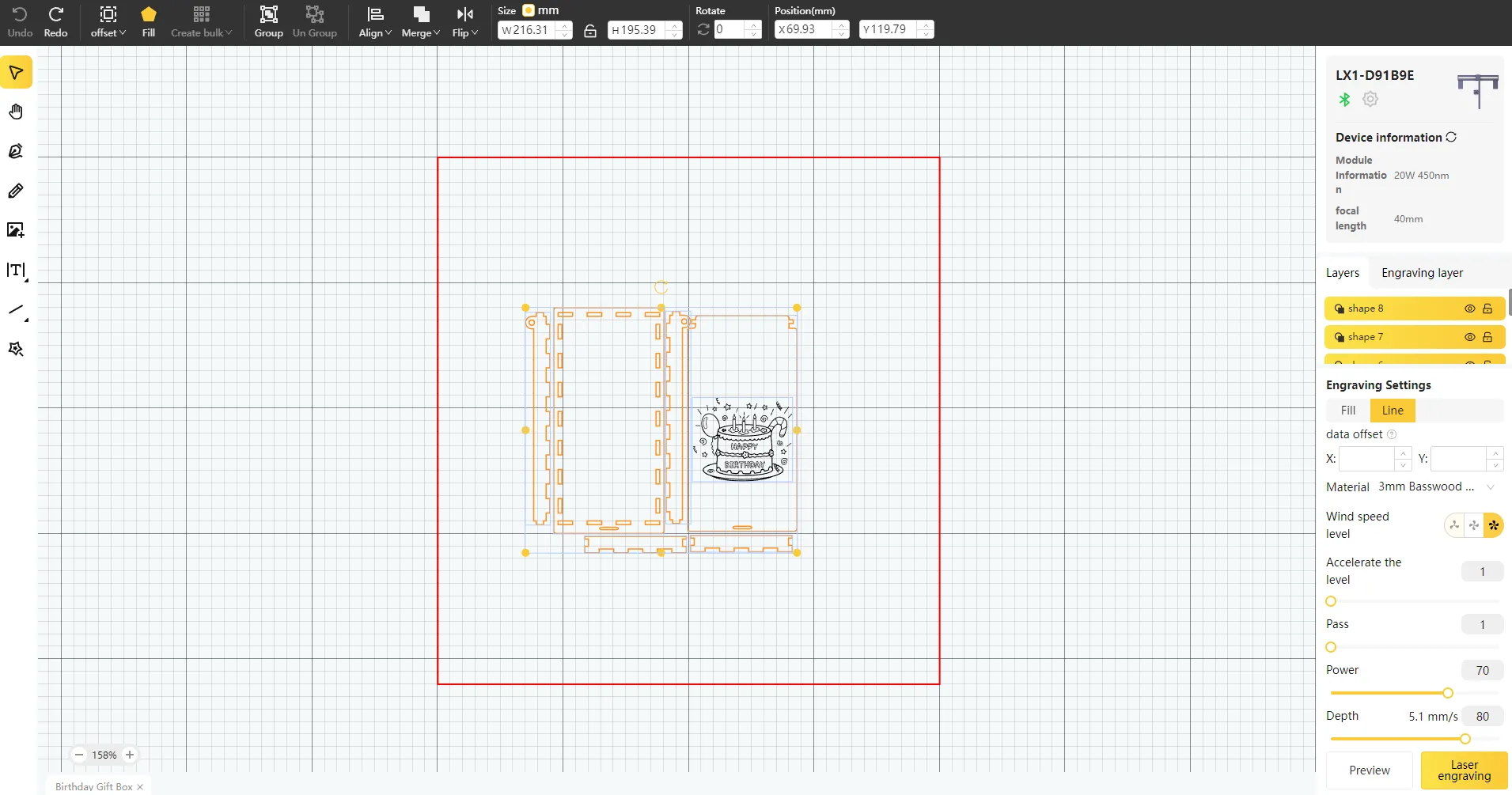The width and height of the screenshot is (1512, 795).
Task: Set wind speed to highest level
Action: point(1493,525)
